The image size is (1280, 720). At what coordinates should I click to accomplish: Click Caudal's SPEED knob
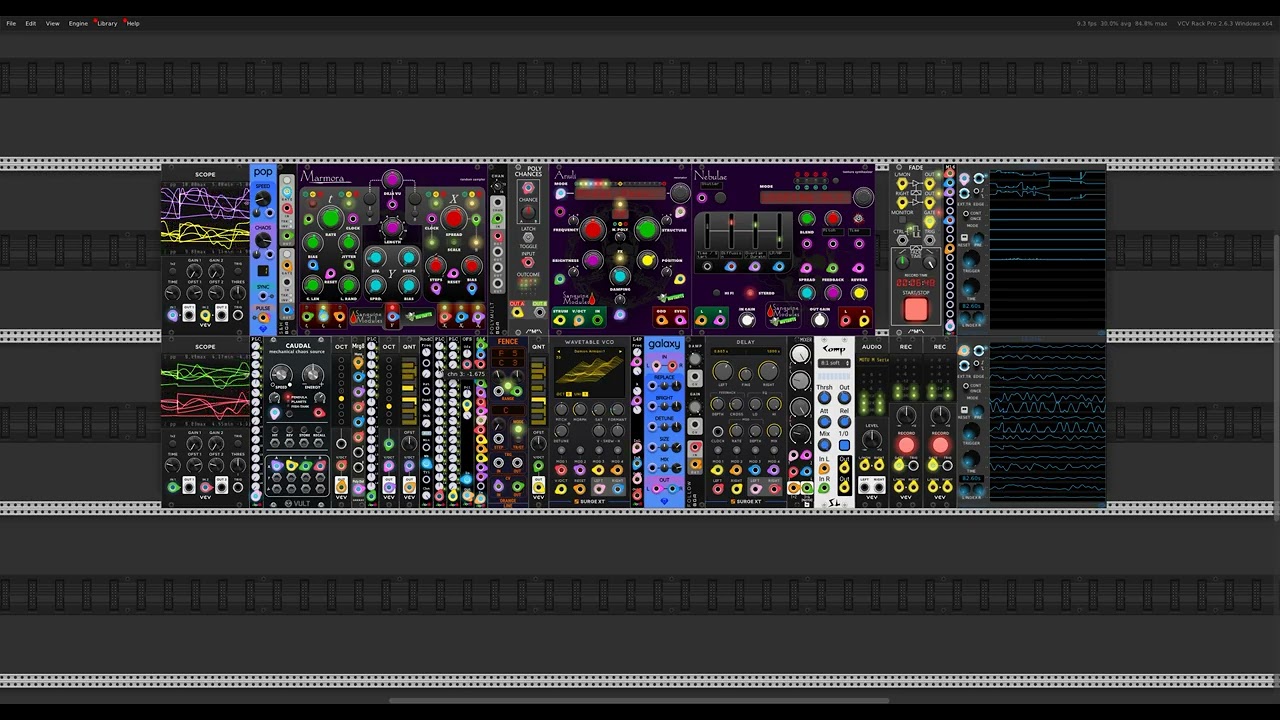coord(281,374)
